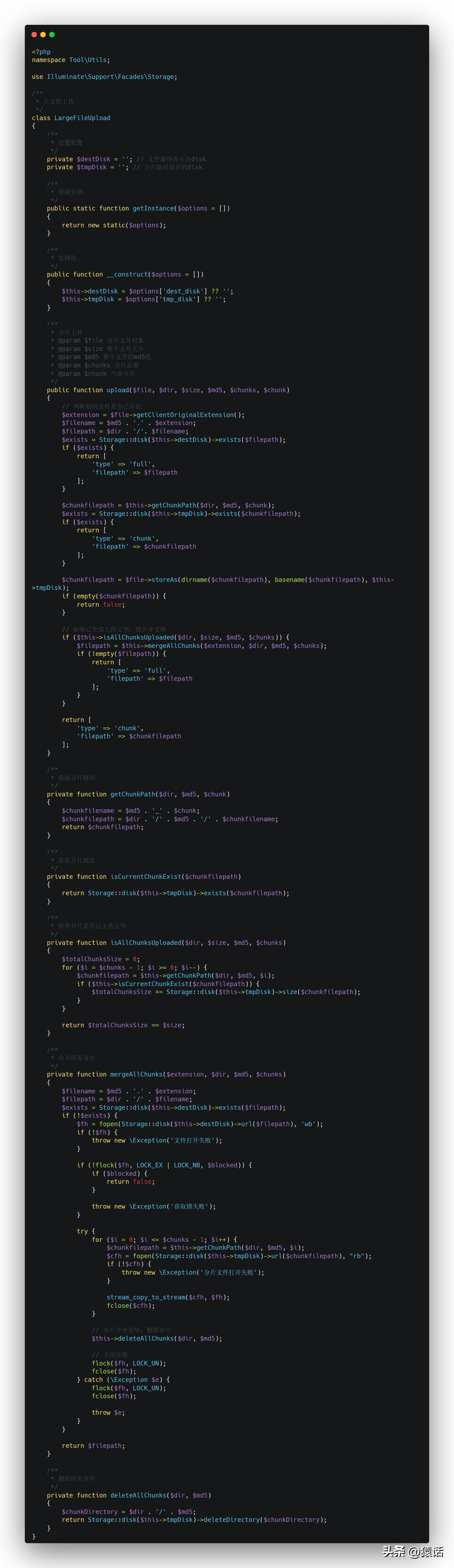454x1568 pixels.
Task: Click 'stream_copy_to_stream($cfh, $fh);' line
Action: (168, 1298)
